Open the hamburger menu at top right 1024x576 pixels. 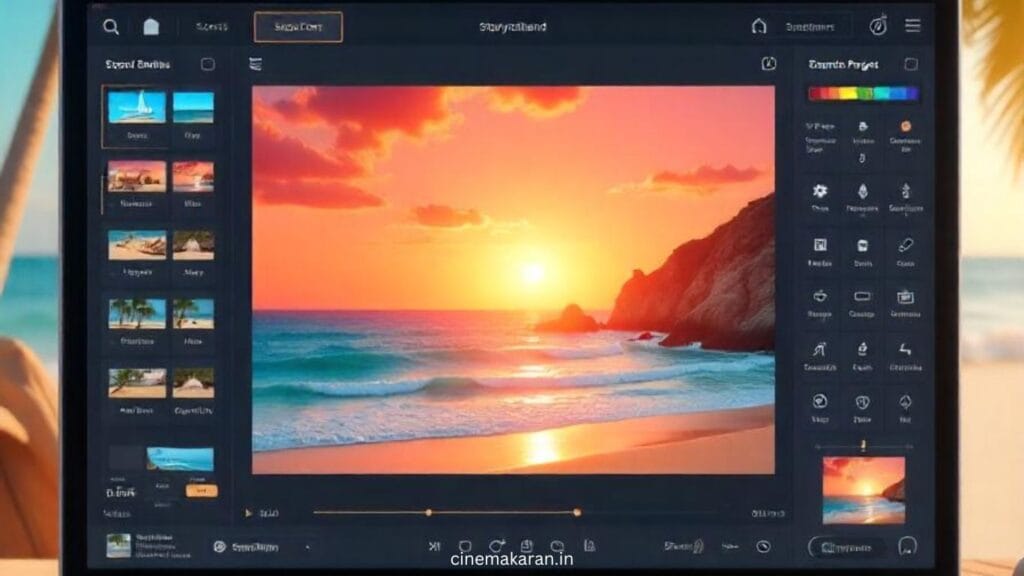click(913, 26)
